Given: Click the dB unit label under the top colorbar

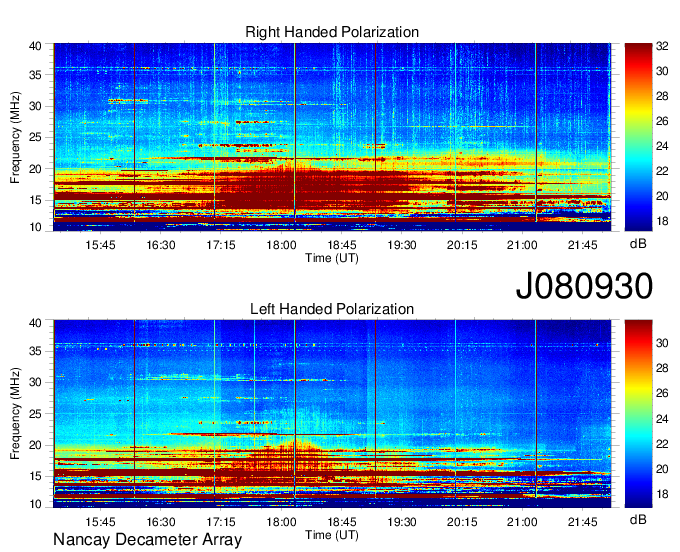Looking at the screenshot, I should click(x=638, y=244).
